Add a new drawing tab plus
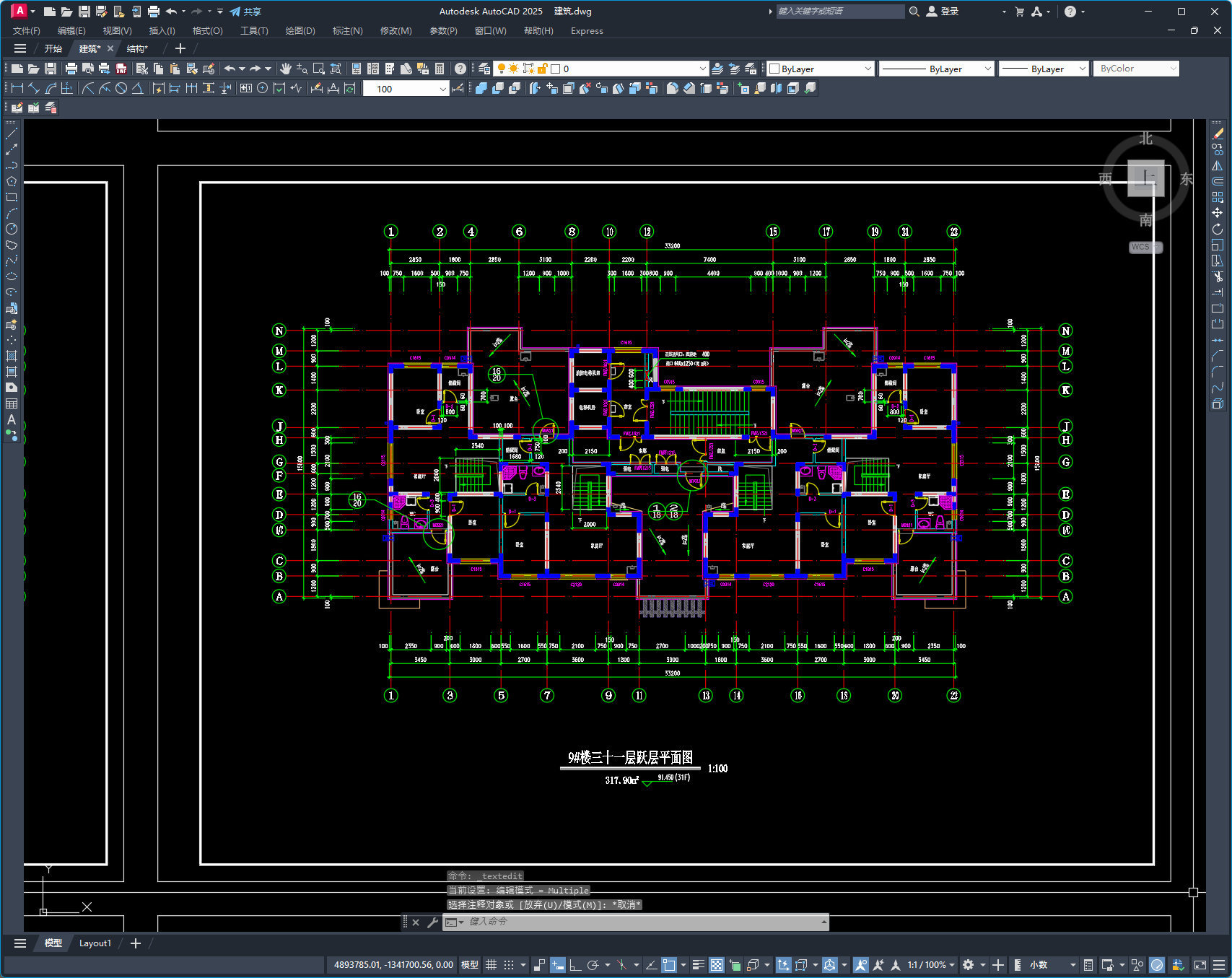 pos(180,48)
